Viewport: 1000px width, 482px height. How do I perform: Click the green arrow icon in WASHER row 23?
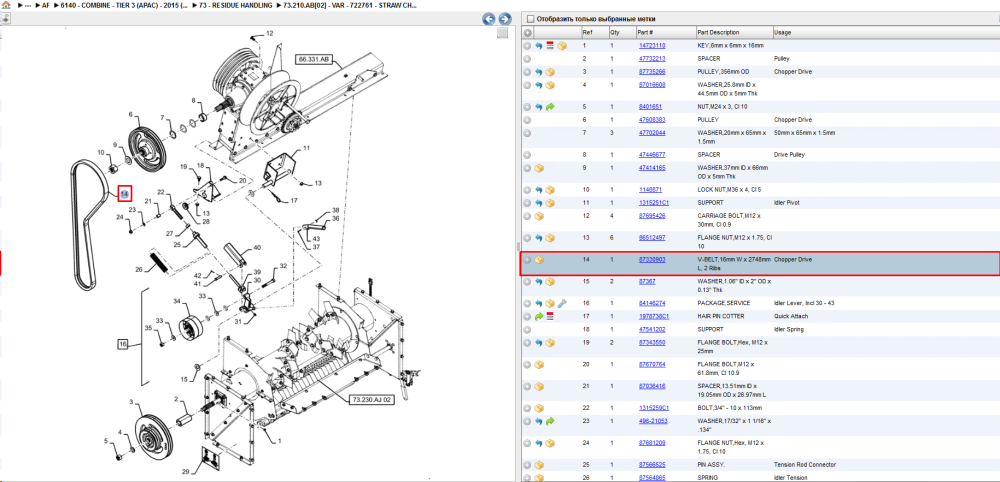[x=550, y=421]
